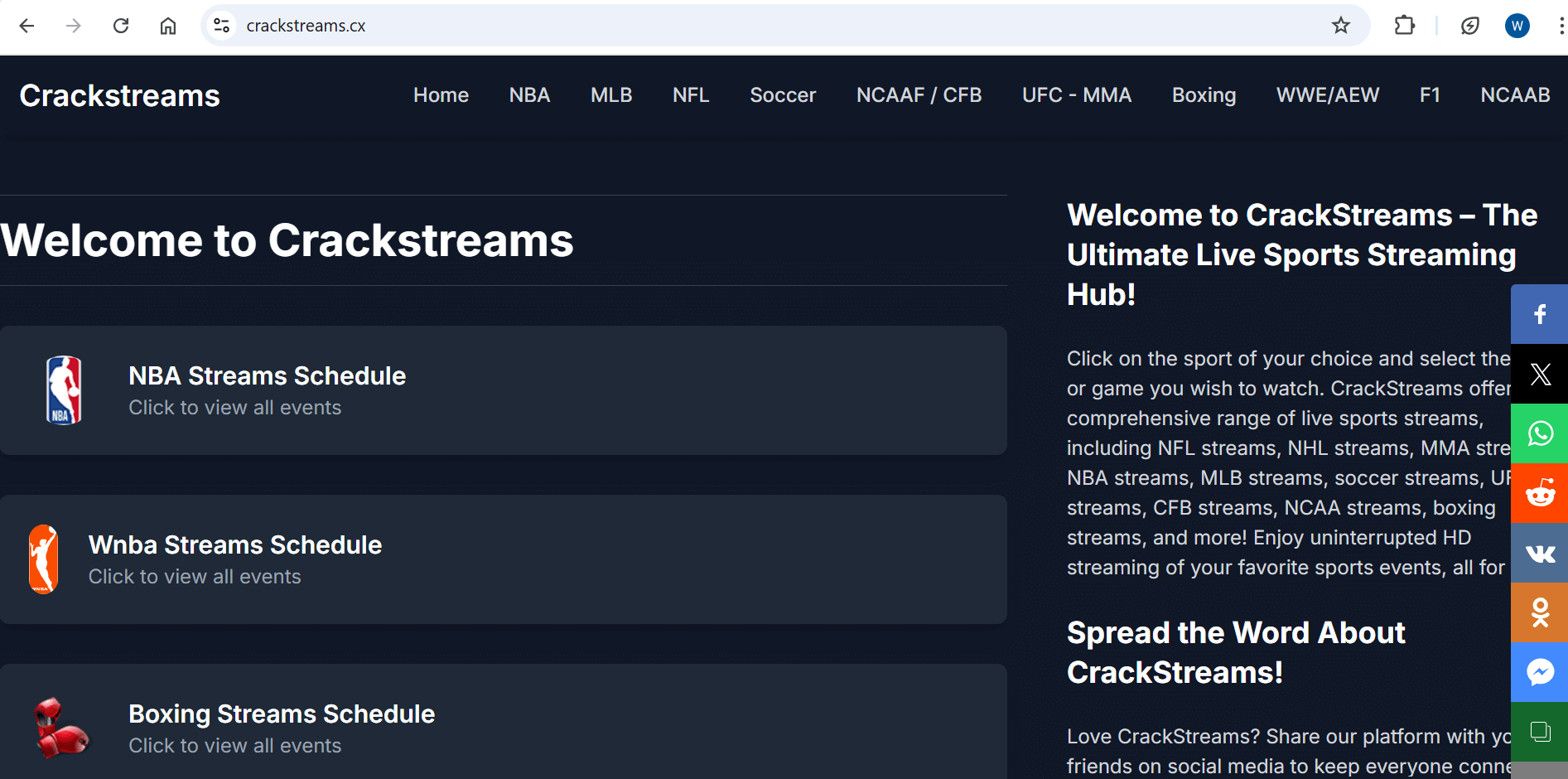1568x779 pixels.
Task: Open the NFL nav item
Action: (x=691, y=95)
